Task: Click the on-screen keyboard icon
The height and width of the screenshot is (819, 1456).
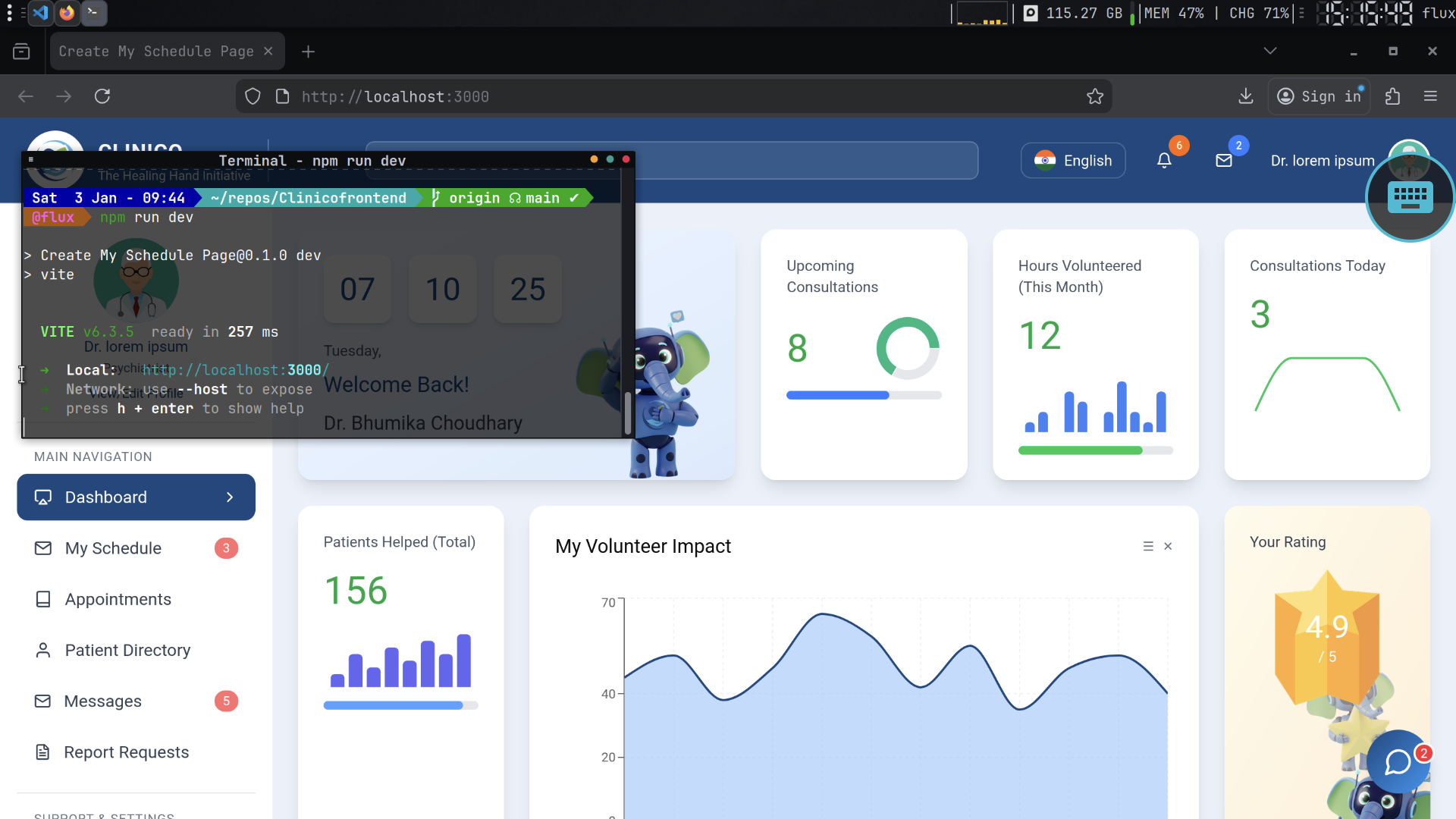Action: pos(1410,197)
